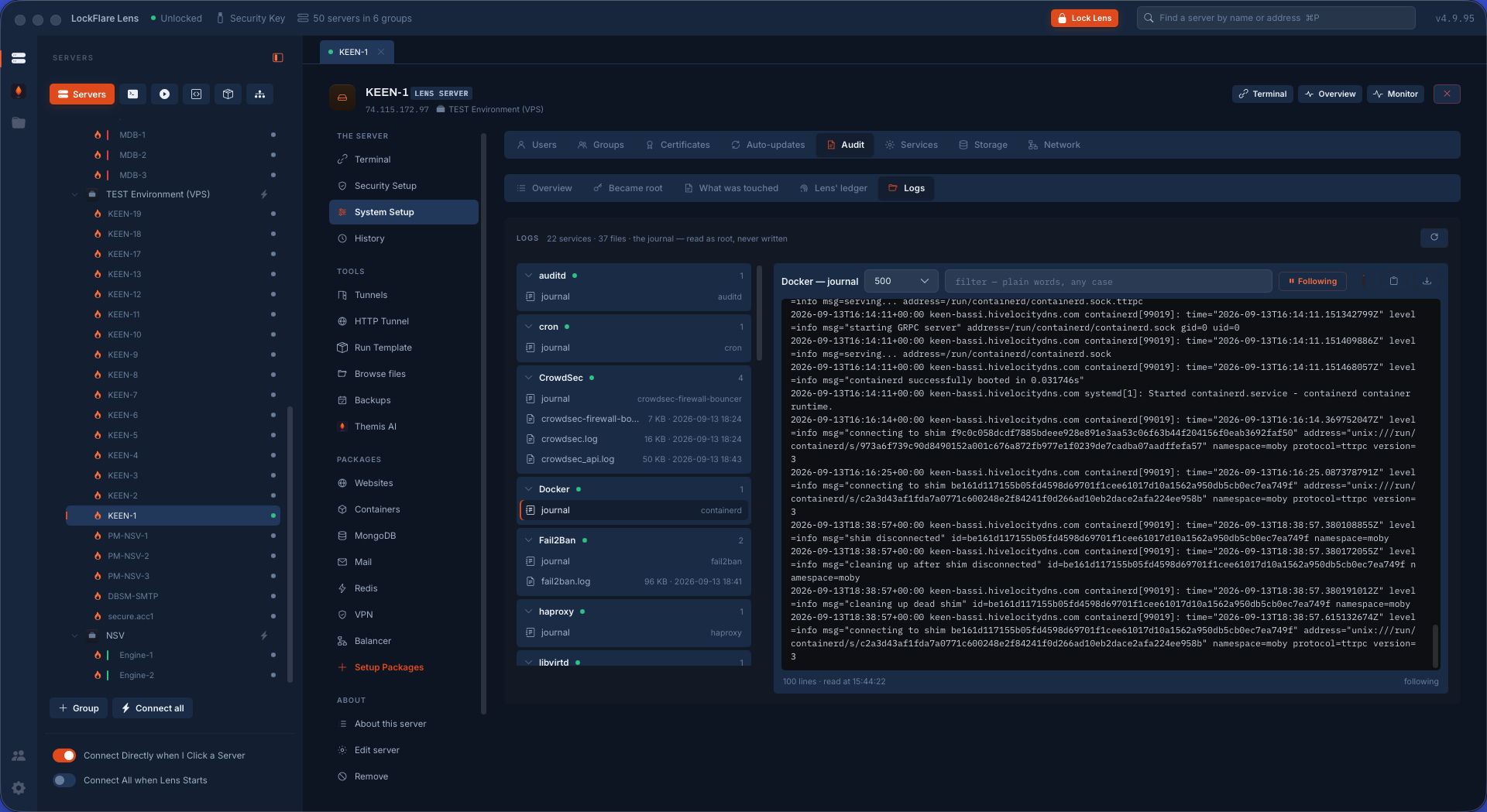Click the play icon in servers toolbar
Image resolution: width=1487 pixels, height=812 pixels.
pos(165,94)
